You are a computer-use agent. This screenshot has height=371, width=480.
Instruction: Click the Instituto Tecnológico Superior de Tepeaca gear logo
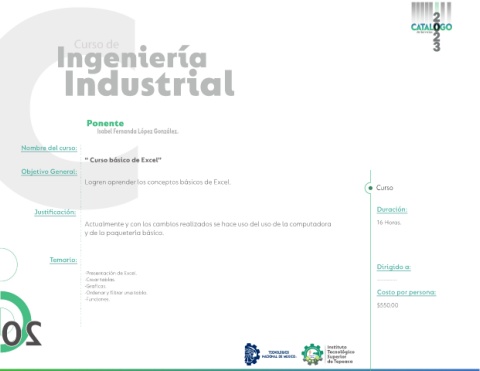(x=312, y=354)
